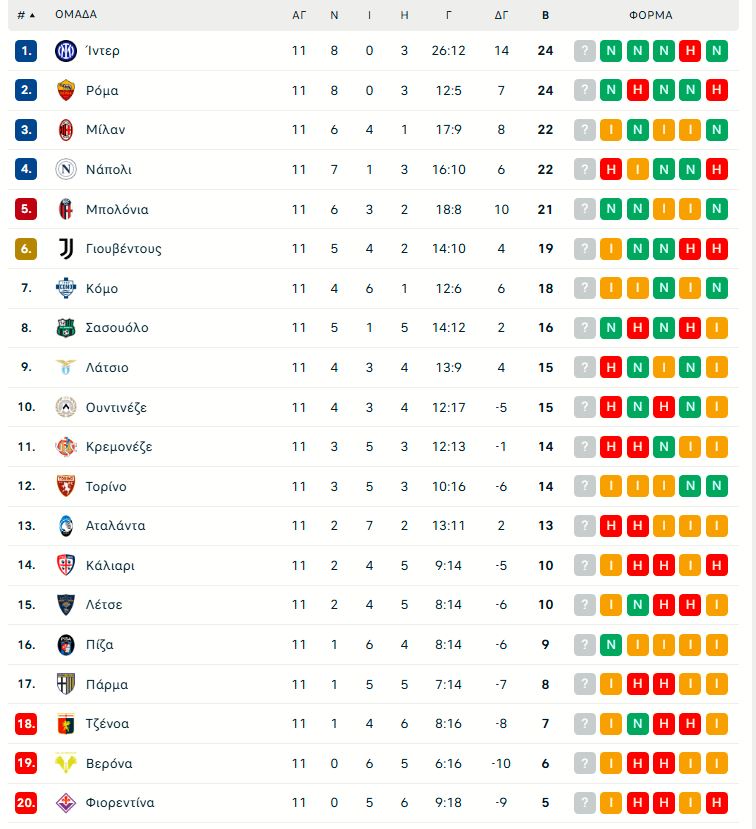
Task: Sort standings by the # rank column
Action: [26, 15]
